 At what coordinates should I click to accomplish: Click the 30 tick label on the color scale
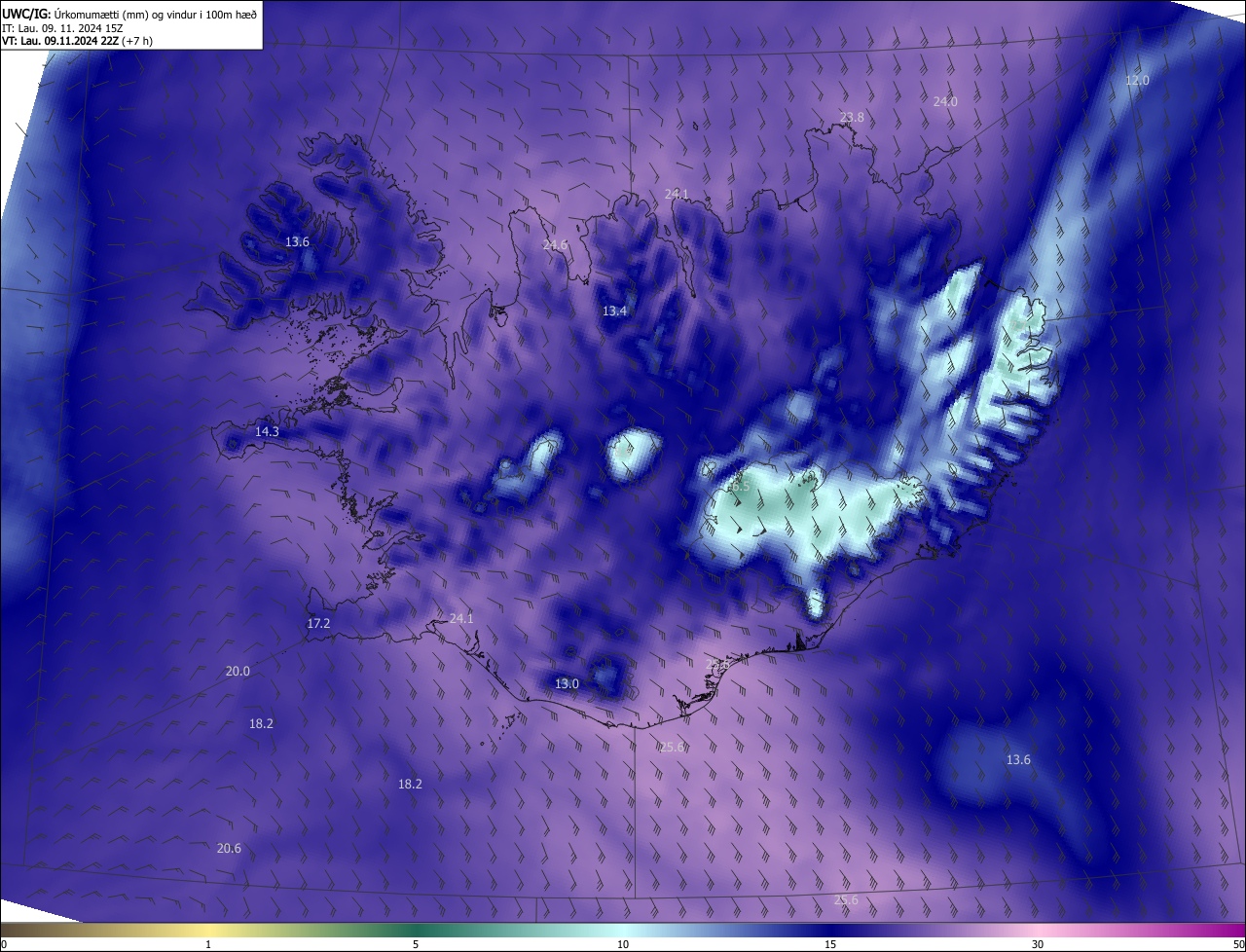pyautogui.click(x=1038, y=944)
